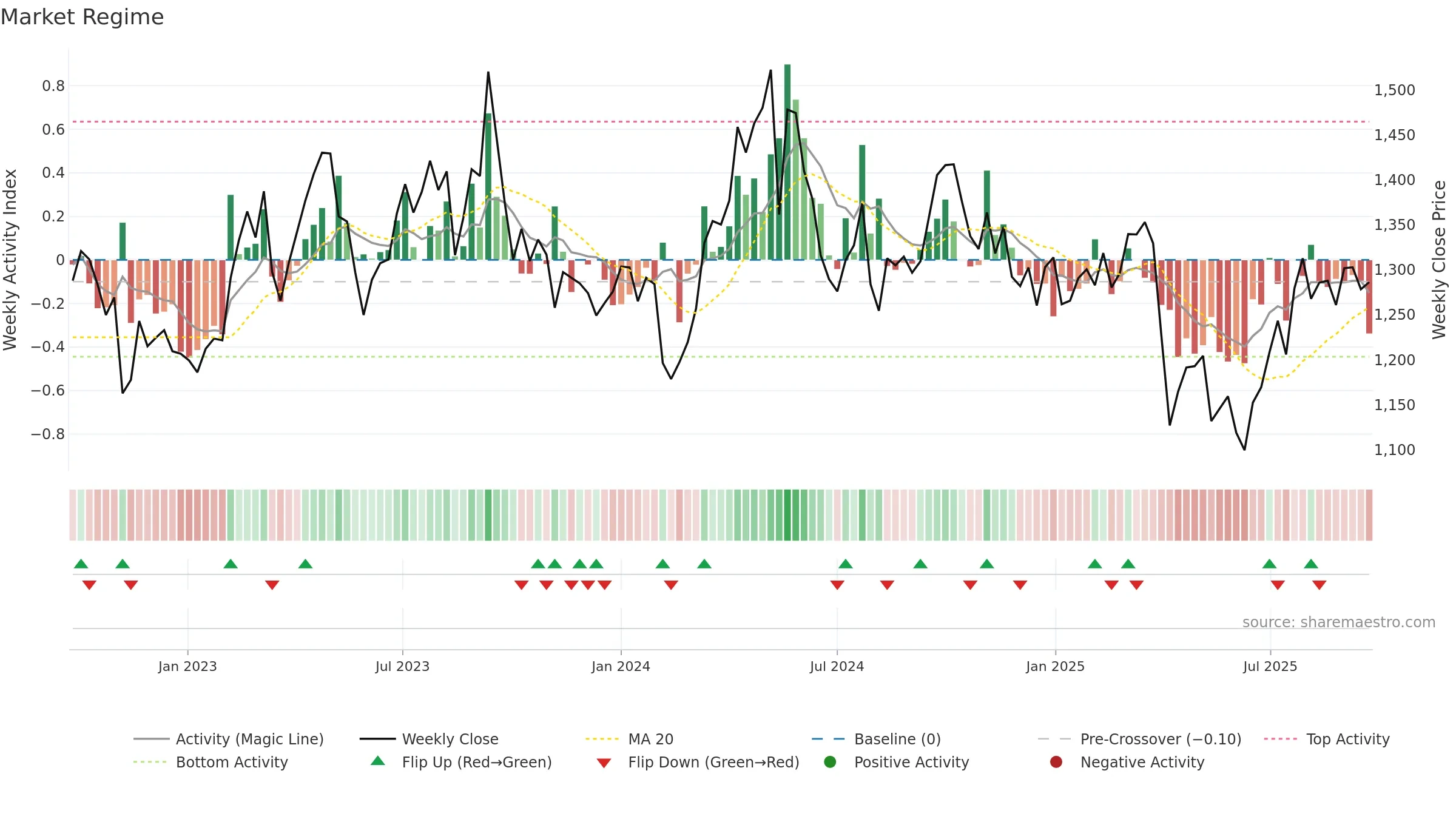This screenshot has height=819, width=1456.
Task: Click the last red flip-down marker after Jul 2025
Action: pos(1319,585)
